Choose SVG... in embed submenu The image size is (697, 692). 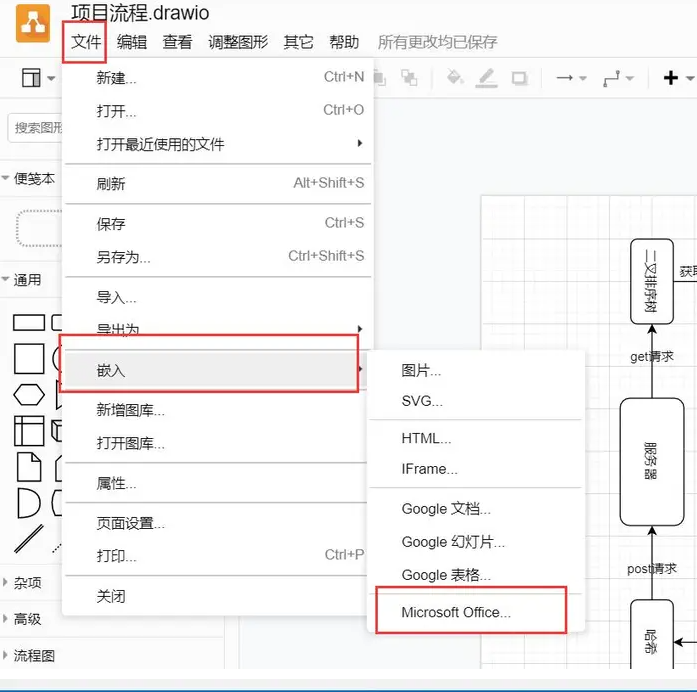476,401
